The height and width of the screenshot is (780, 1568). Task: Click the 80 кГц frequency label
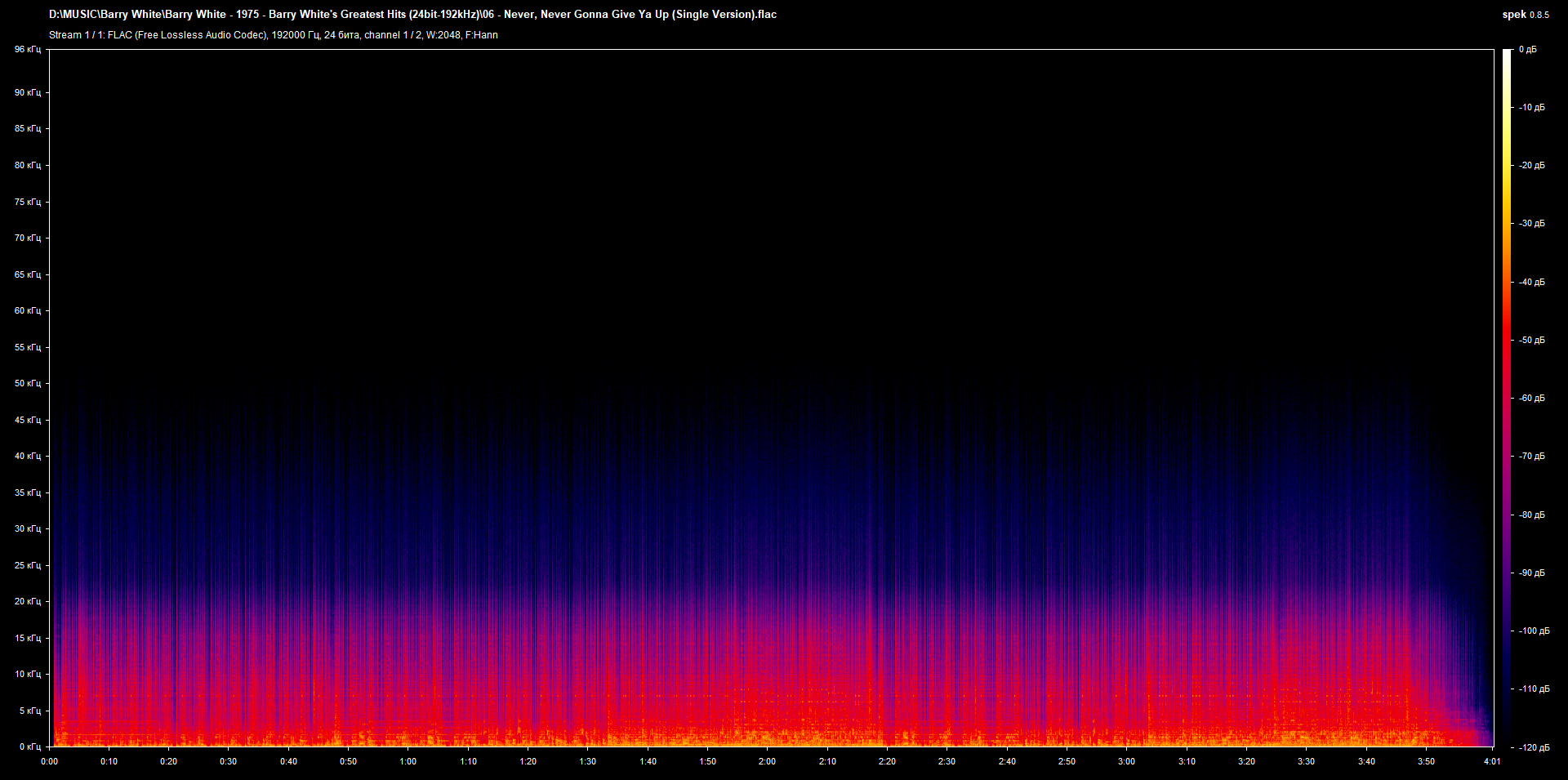pyautogui.click(x=28, y=165)
